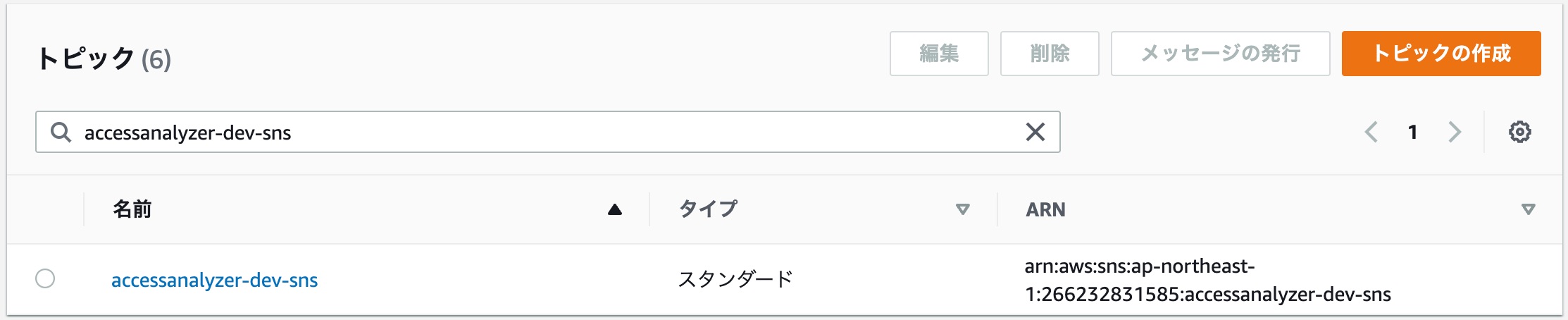1568x320 pixels.
Task: Sort by ARN using its arrow
Action: [x=1528, y=209]
